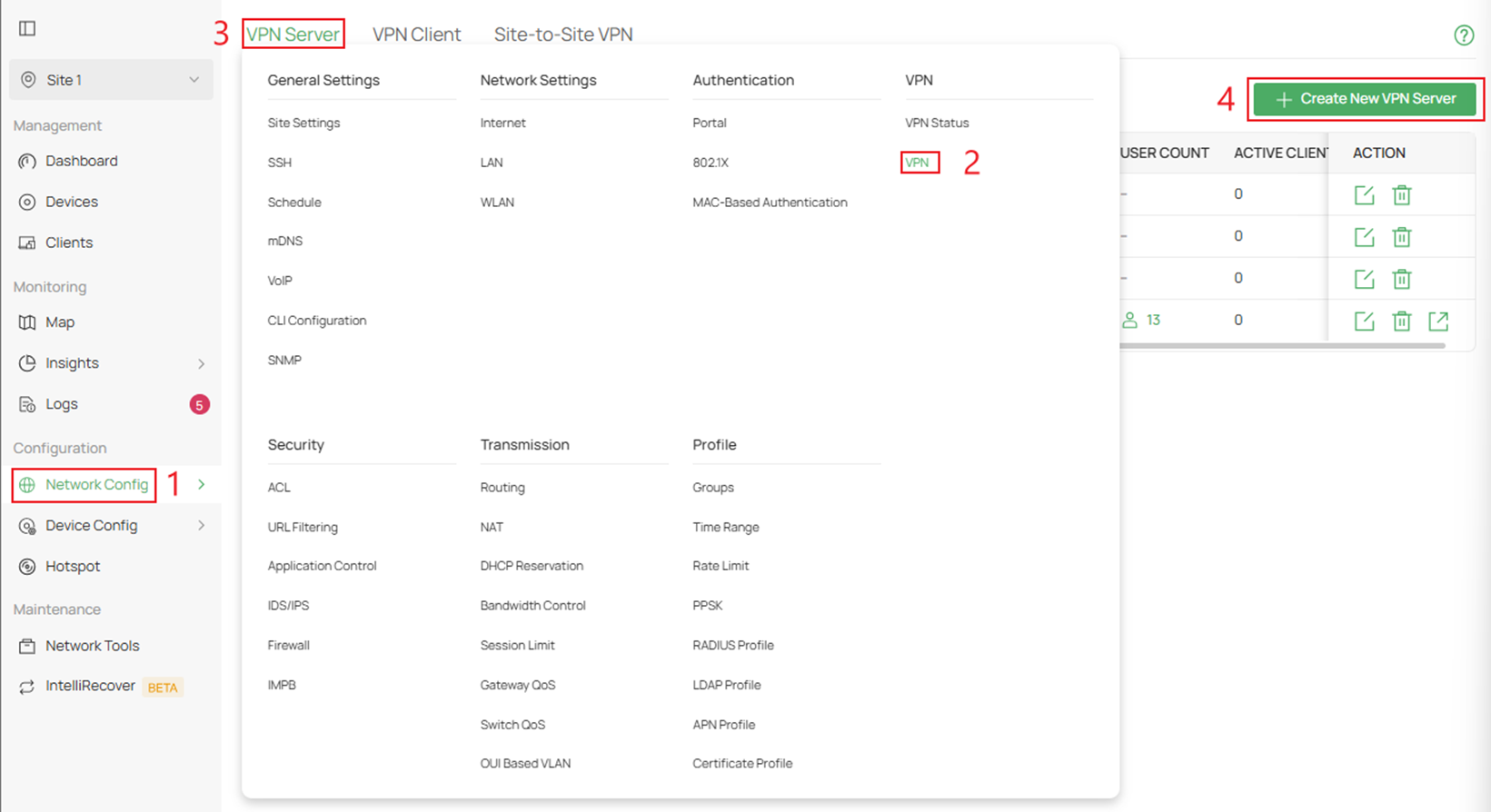This screenshot has height=812, width=1491.
Task: Open the WLAN network setting
Action: click(x=497, y=203)
